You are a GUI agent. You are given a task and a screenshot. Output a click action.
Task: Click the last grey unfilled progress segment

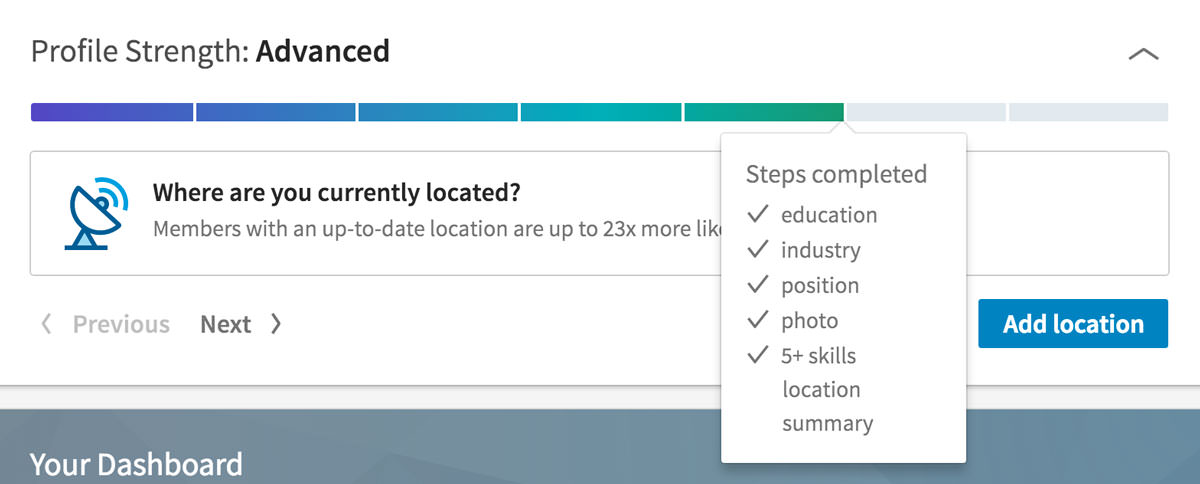pyautogui.click(x=1088, y=112)
